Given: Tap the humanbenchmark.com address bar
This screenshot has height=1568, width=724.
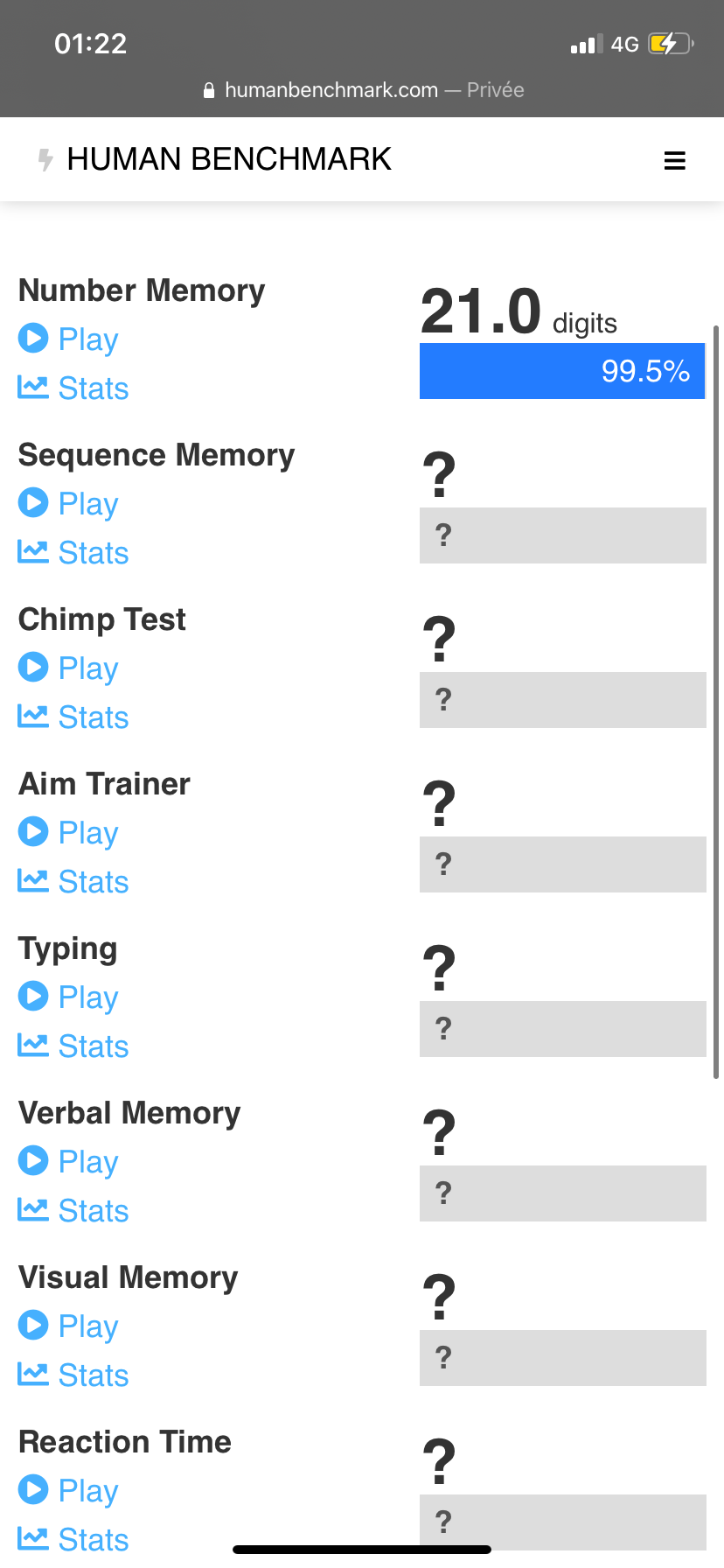Looking at the screenshot, I should click(x=362, y=90).
